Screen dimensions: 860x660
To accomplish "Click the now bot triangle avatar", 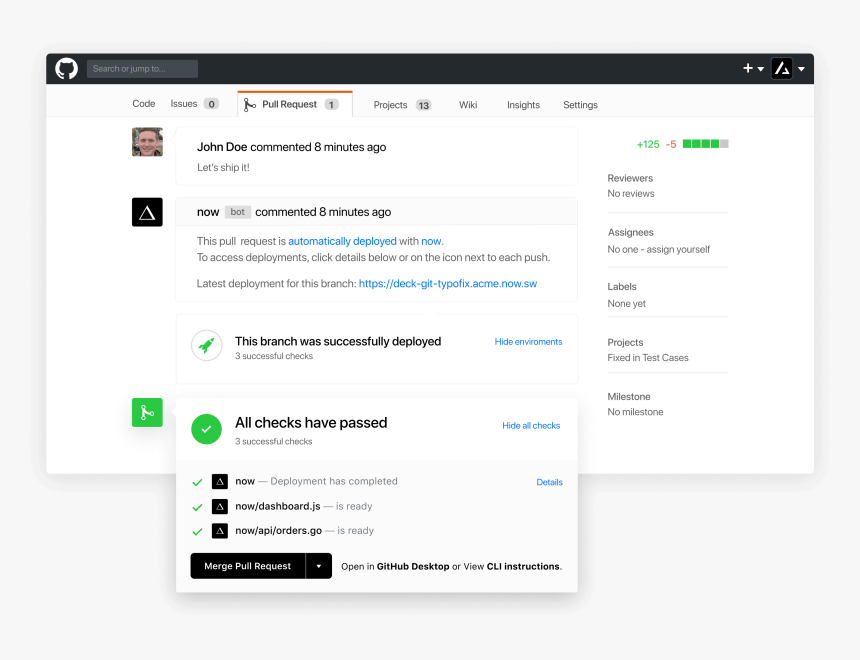I will pos(147,212).
